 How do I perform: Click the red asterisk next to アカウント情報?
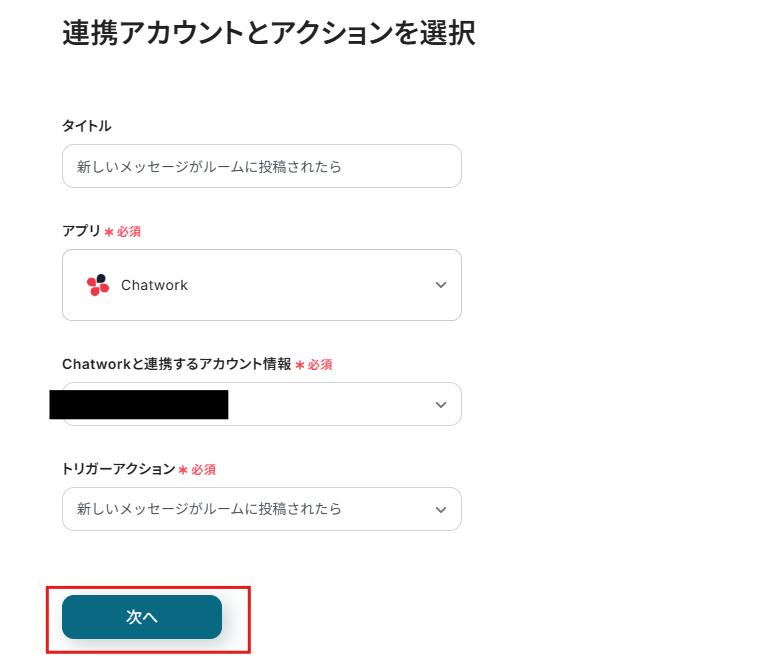[300, 365]
